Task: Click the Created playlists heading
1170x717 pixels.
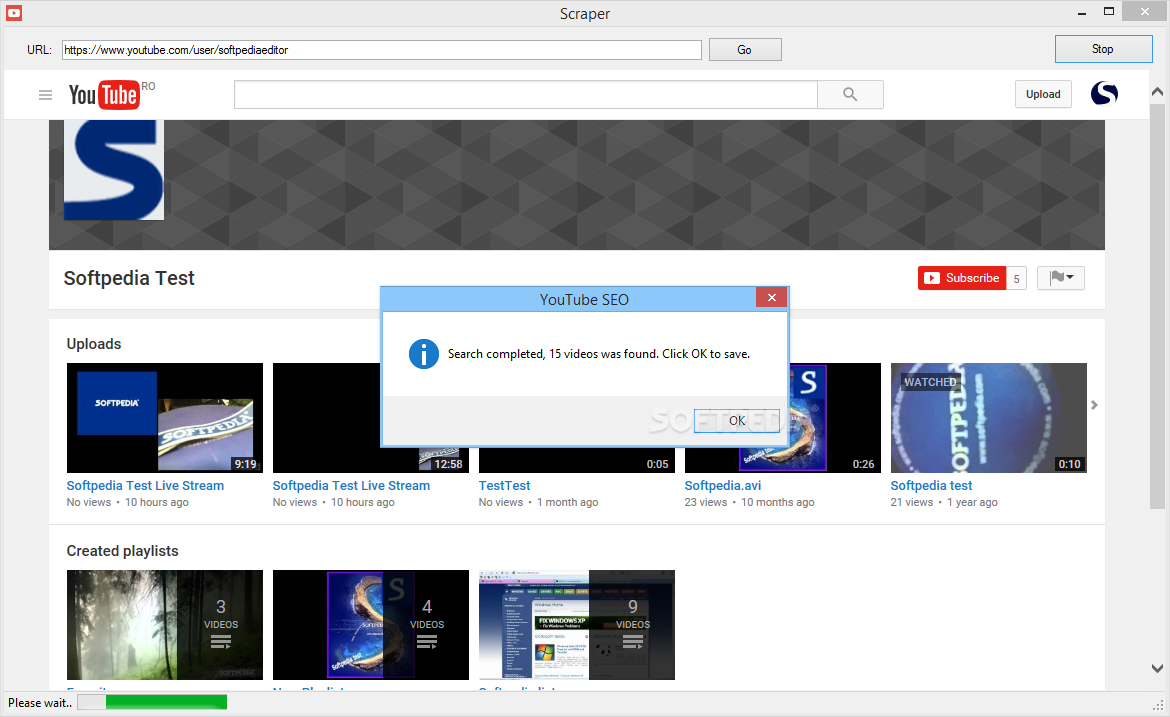Action: (122, 551)
